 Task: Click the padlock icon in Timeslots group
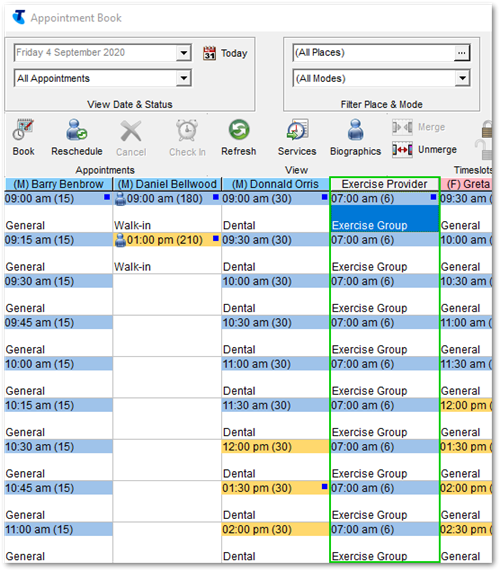click(487, 129)
